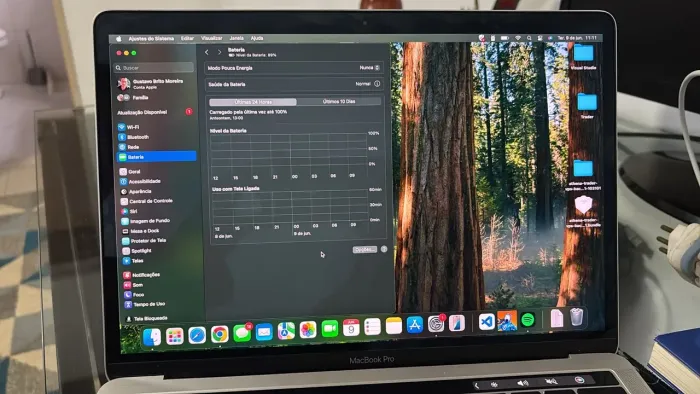Open Launchpad from the Dock

175,336
